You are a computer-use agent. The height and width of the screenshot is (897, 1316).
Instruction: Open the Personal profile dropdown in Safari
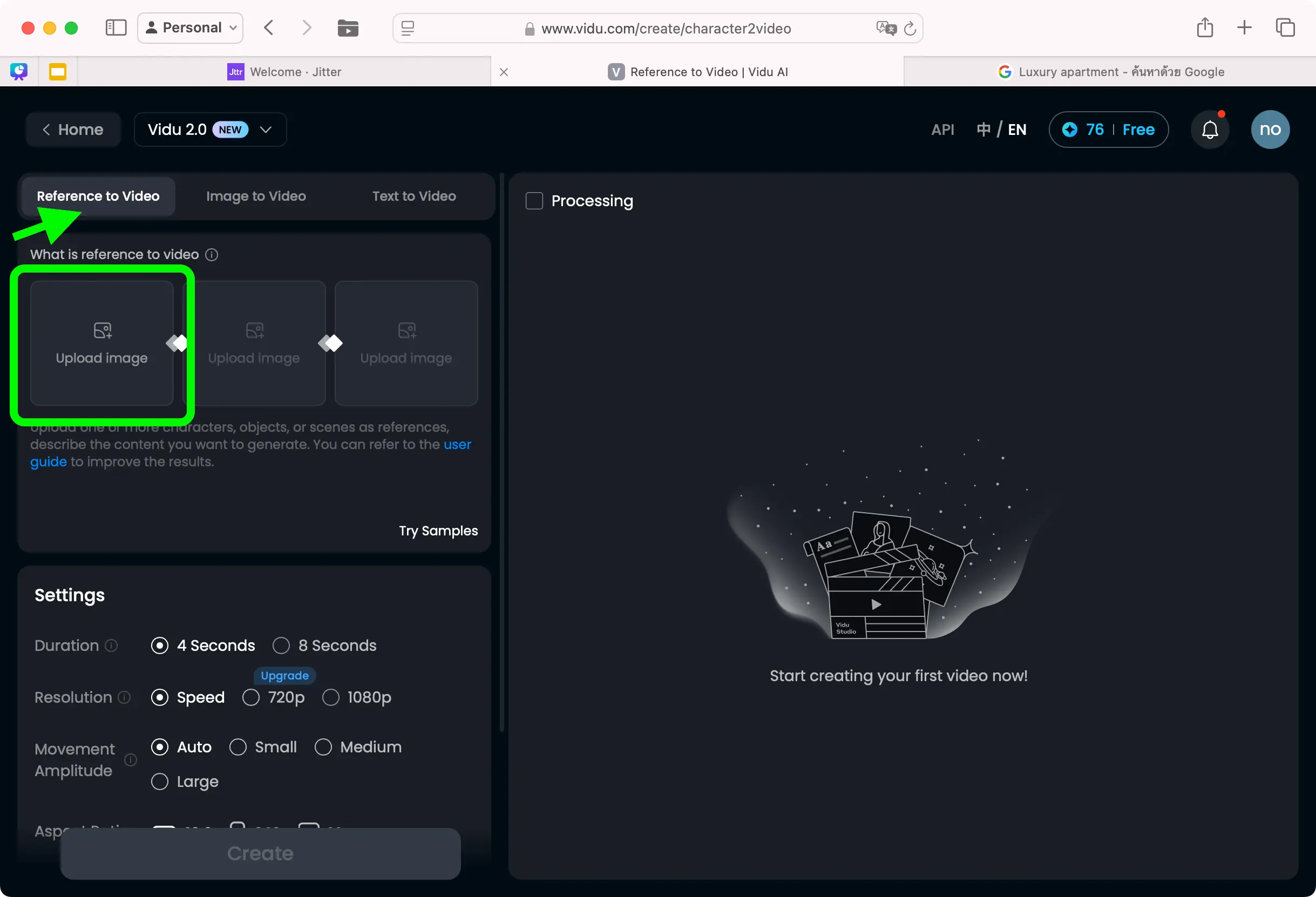pos(190,28)
